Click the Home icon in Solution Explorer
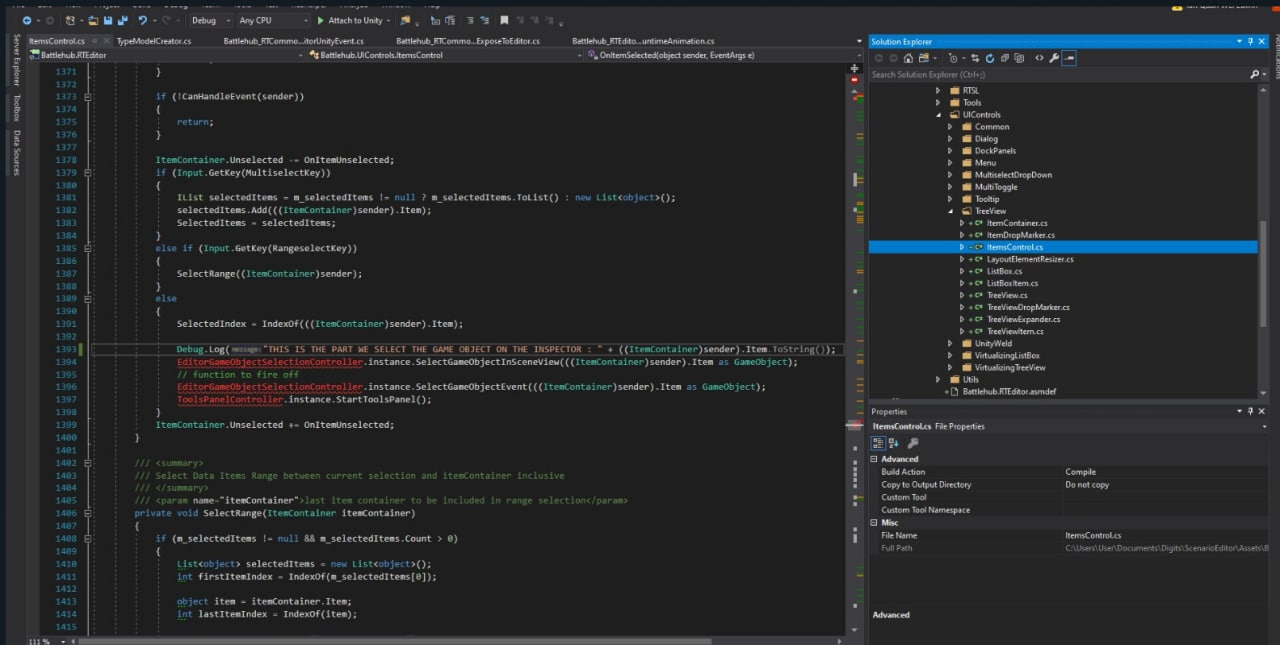Viewport: 1280px width, 645px height. (x=908, y=58)
